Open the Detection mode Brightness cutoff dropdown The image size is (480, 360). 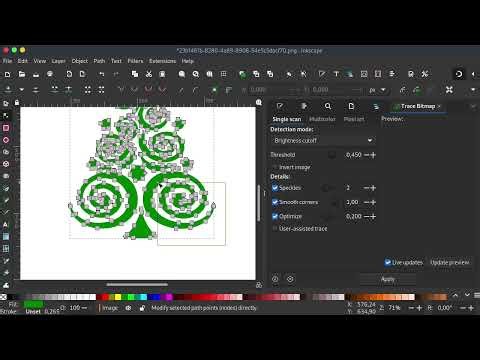[x=323, y=140]
